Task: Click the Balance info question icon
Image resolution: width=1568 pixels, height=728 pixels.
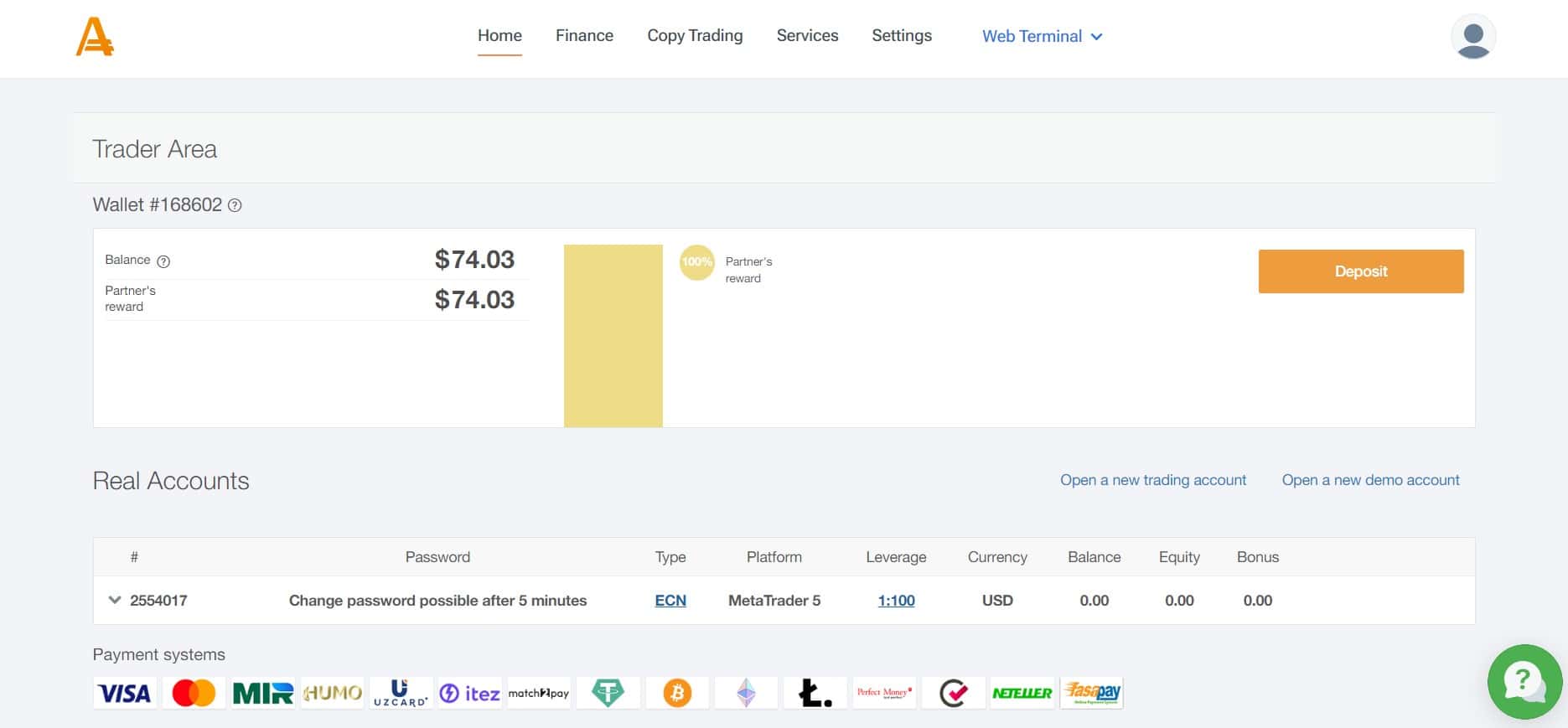Action: point(163,261)
